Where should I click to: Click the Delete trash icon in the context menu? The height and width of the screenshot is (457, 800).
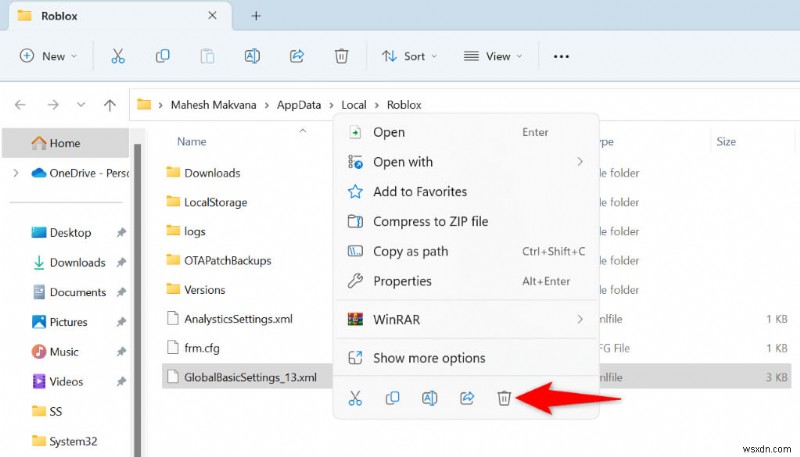point(504,398)
